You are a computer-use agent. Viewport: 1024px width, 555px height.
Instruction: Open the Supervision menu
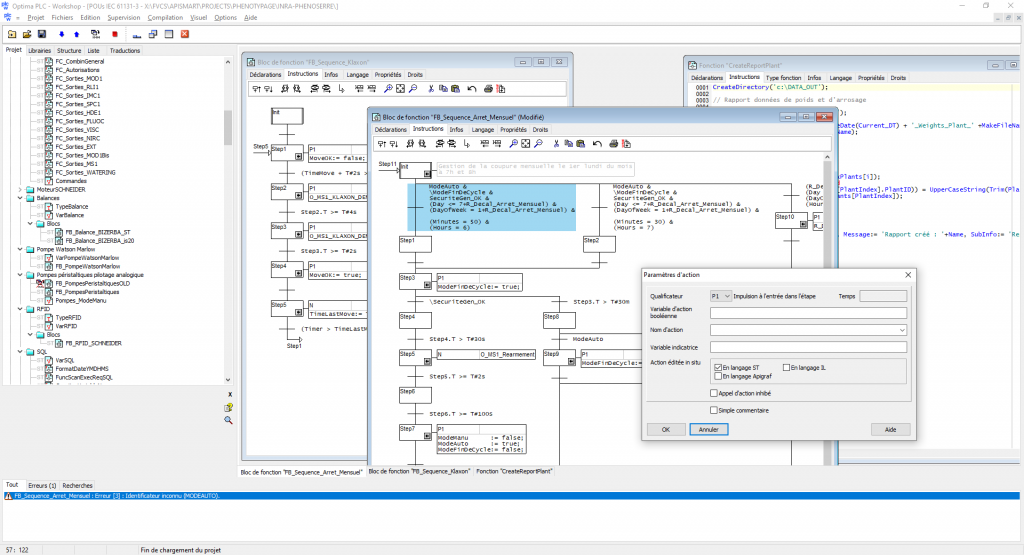coord(123,18)
